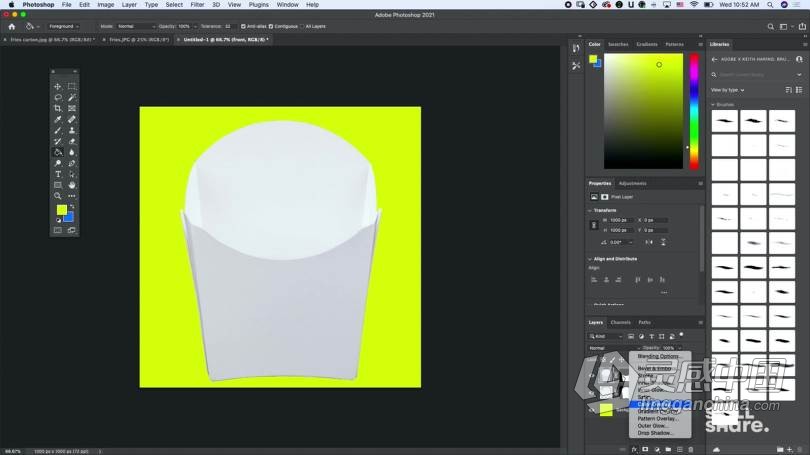Filter Layers panel by adjustment layers
The image size is (810, 455).
[x=642, y=336]
